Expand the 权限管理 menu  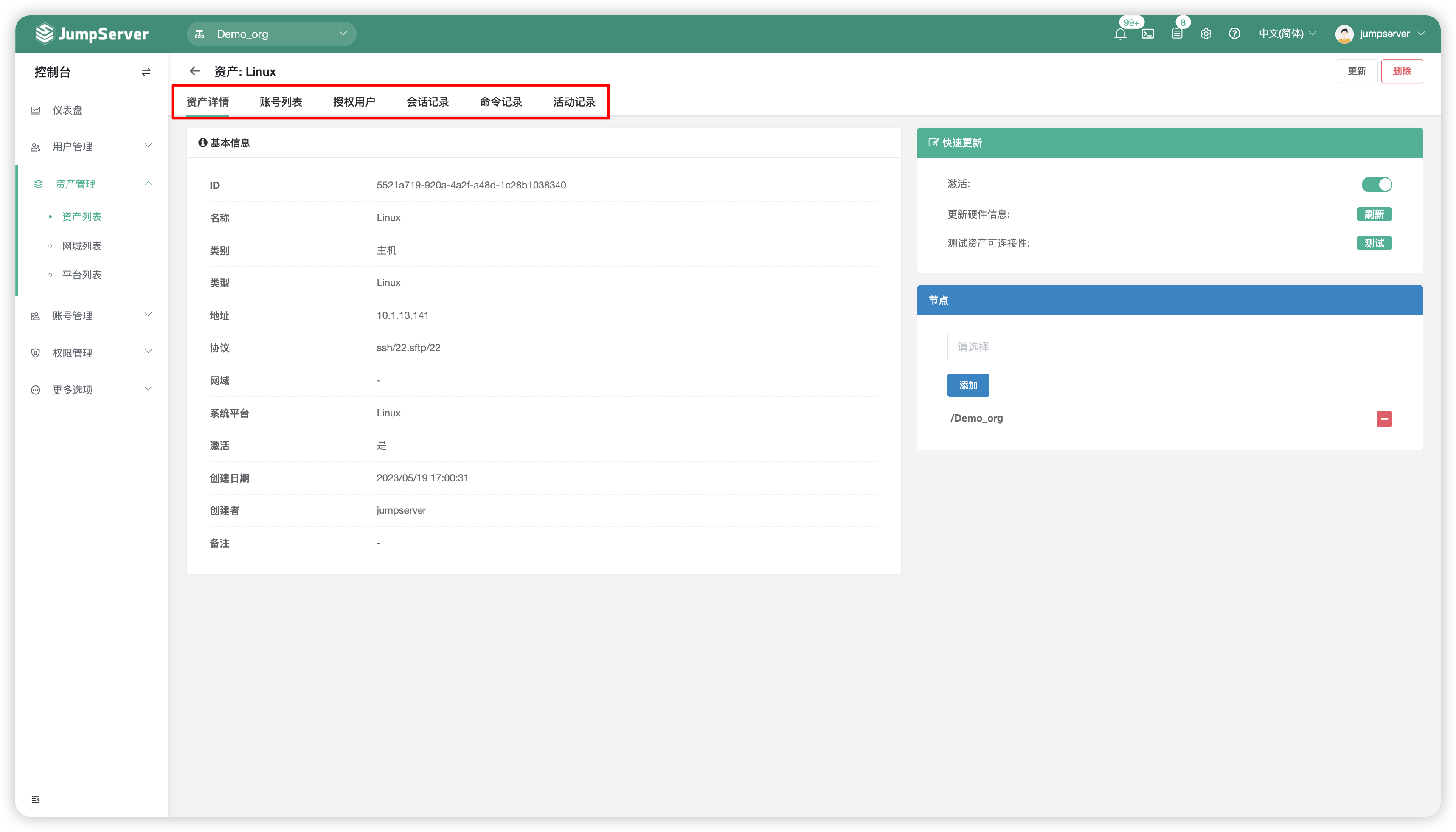click(x=91, y=353)
